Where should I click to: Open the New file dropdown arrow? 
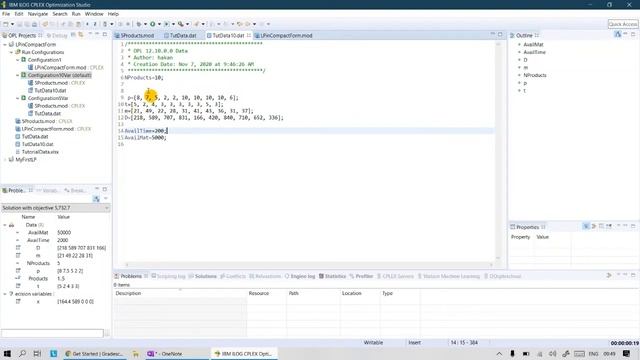coord(12,24)
